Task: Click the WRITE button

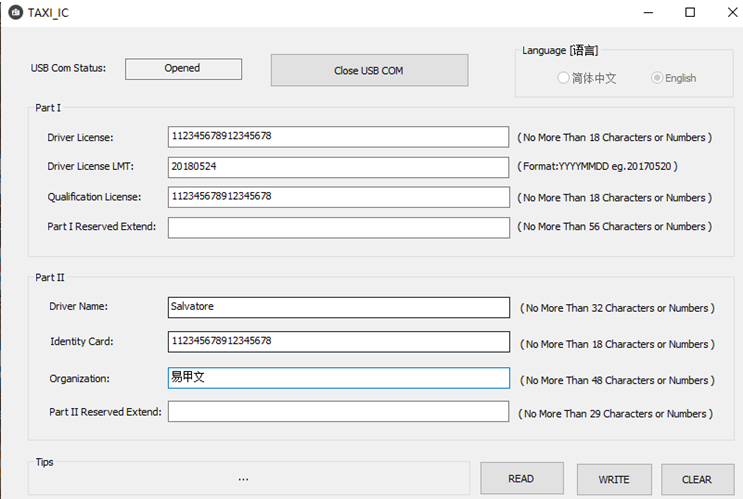Action: coord(614,479)
